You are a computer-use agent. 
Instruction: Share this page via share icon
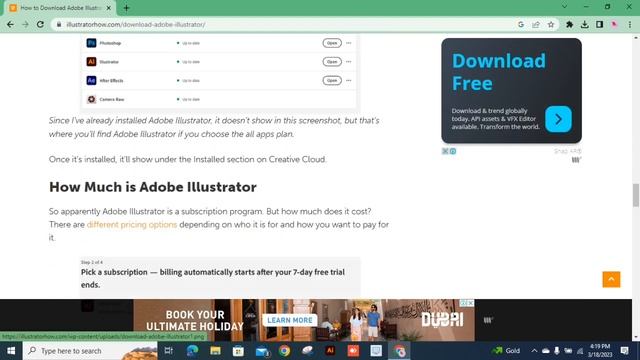(536, 24)
